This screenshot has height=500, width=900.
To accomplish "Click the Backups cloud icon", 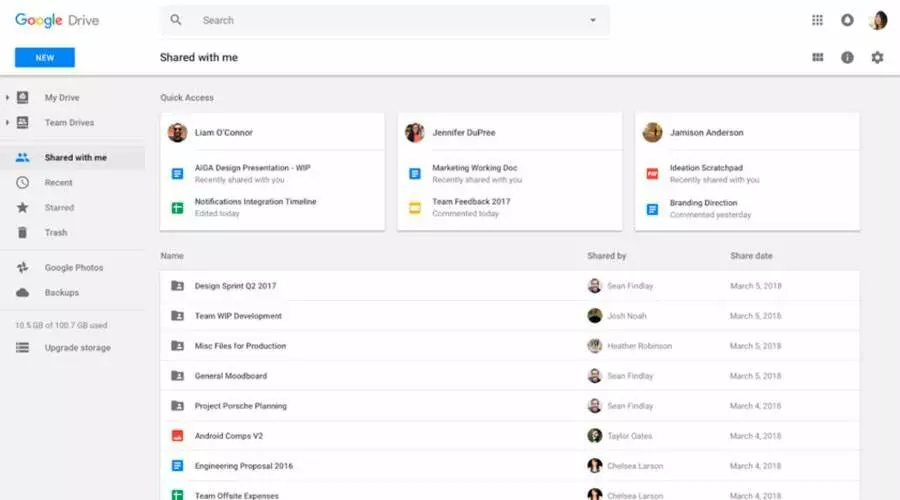I will [x=22, y=293].
